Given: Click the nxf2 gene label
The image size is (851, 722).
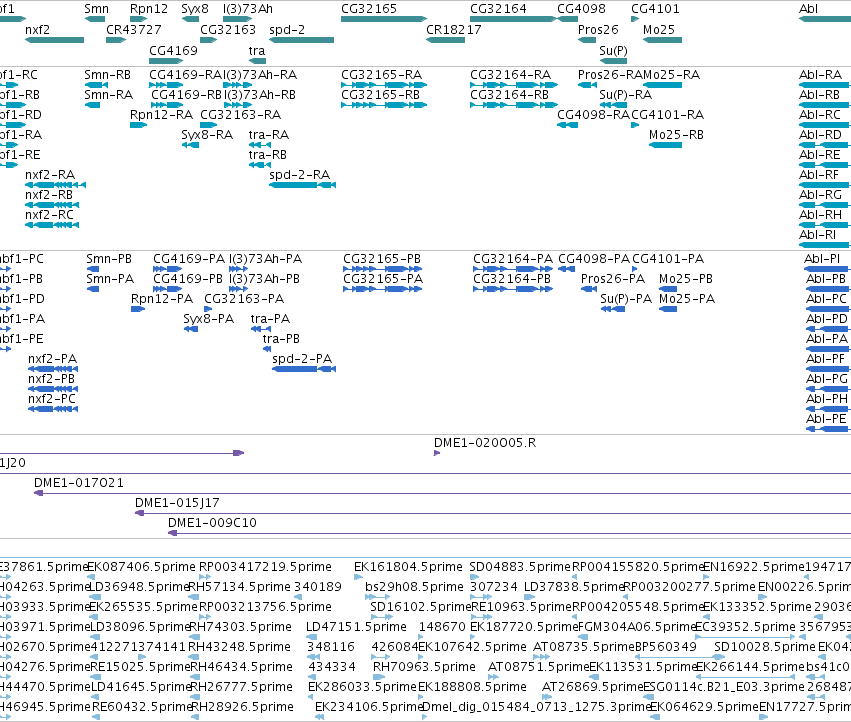Looking at the screenshot, I should coord(37,30).
